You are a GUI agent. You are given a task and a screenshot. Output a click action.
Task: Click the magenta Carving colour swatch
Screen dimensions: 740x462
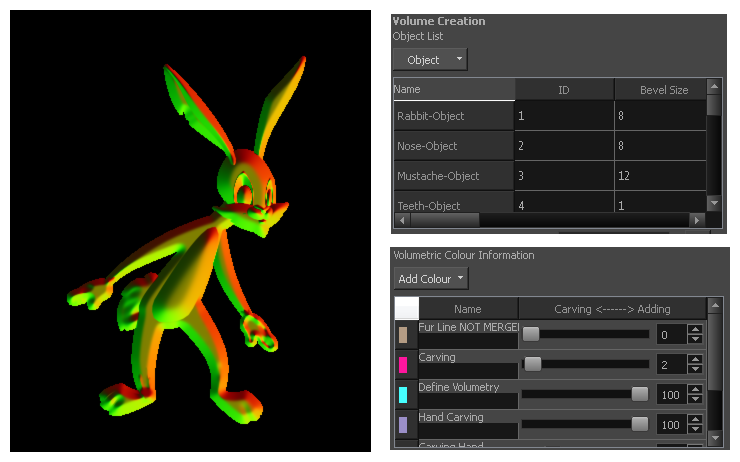(403, 365)
